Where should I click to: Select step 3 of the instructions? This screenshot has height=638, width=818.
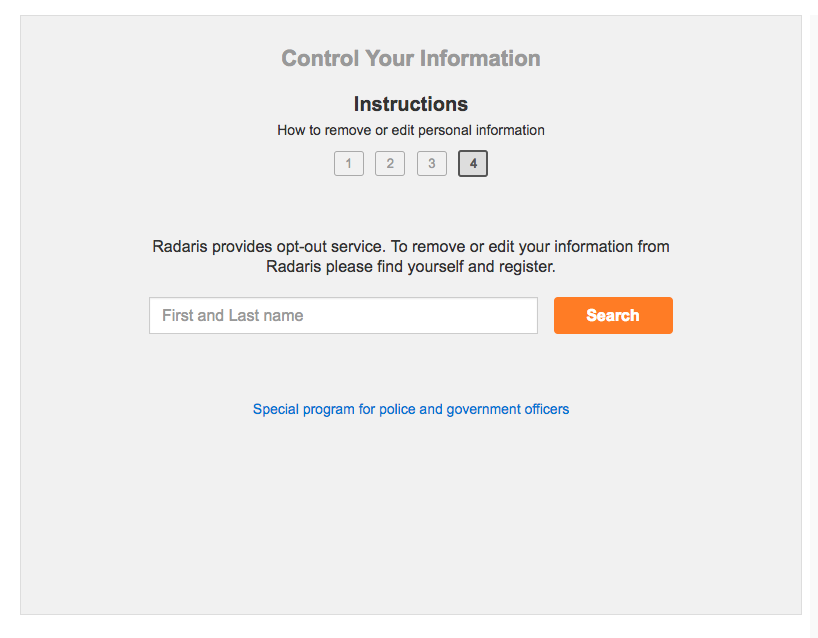(x=431, y=163)
